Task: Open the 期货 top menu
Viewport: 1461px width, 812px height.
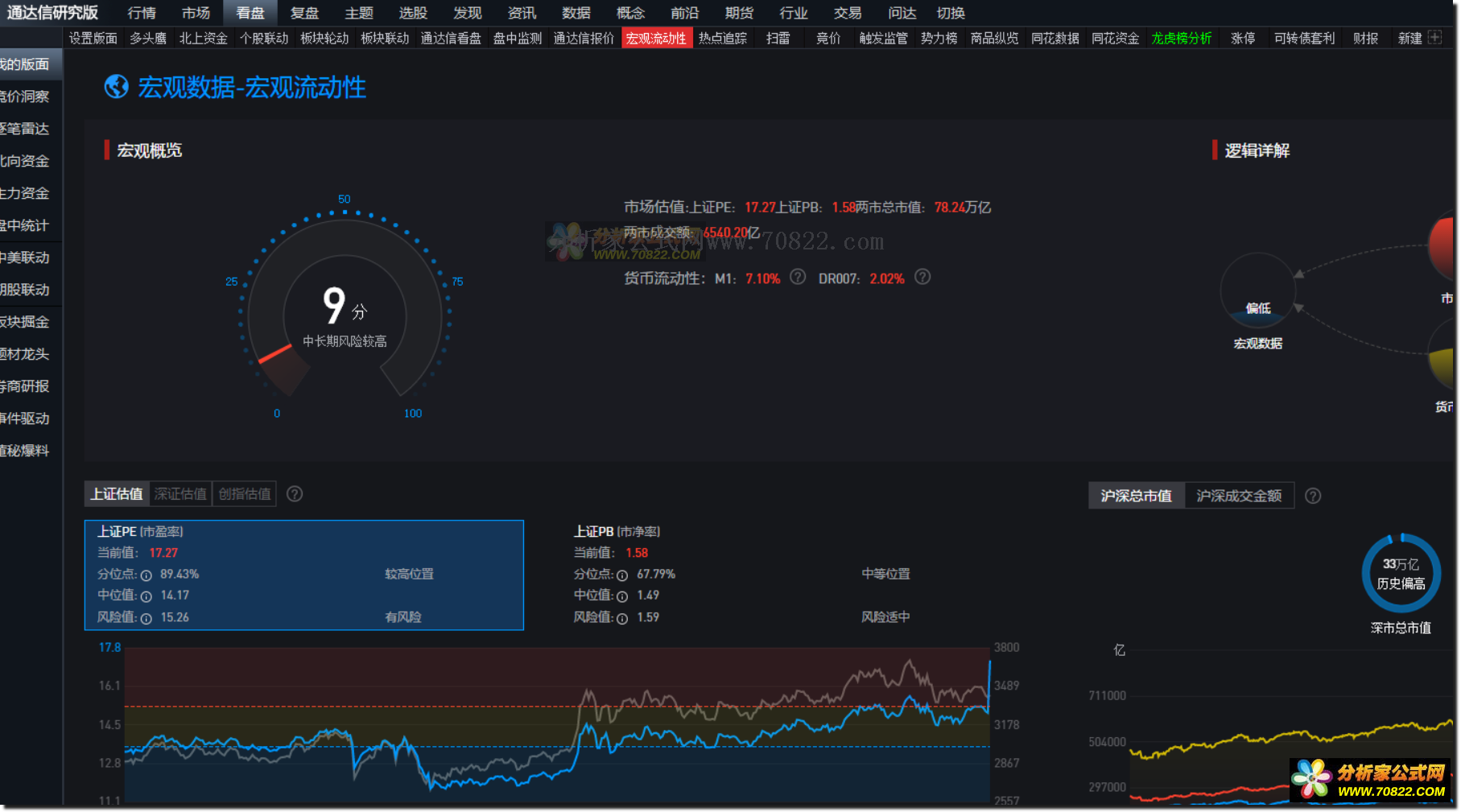Action: coord(739,13)
